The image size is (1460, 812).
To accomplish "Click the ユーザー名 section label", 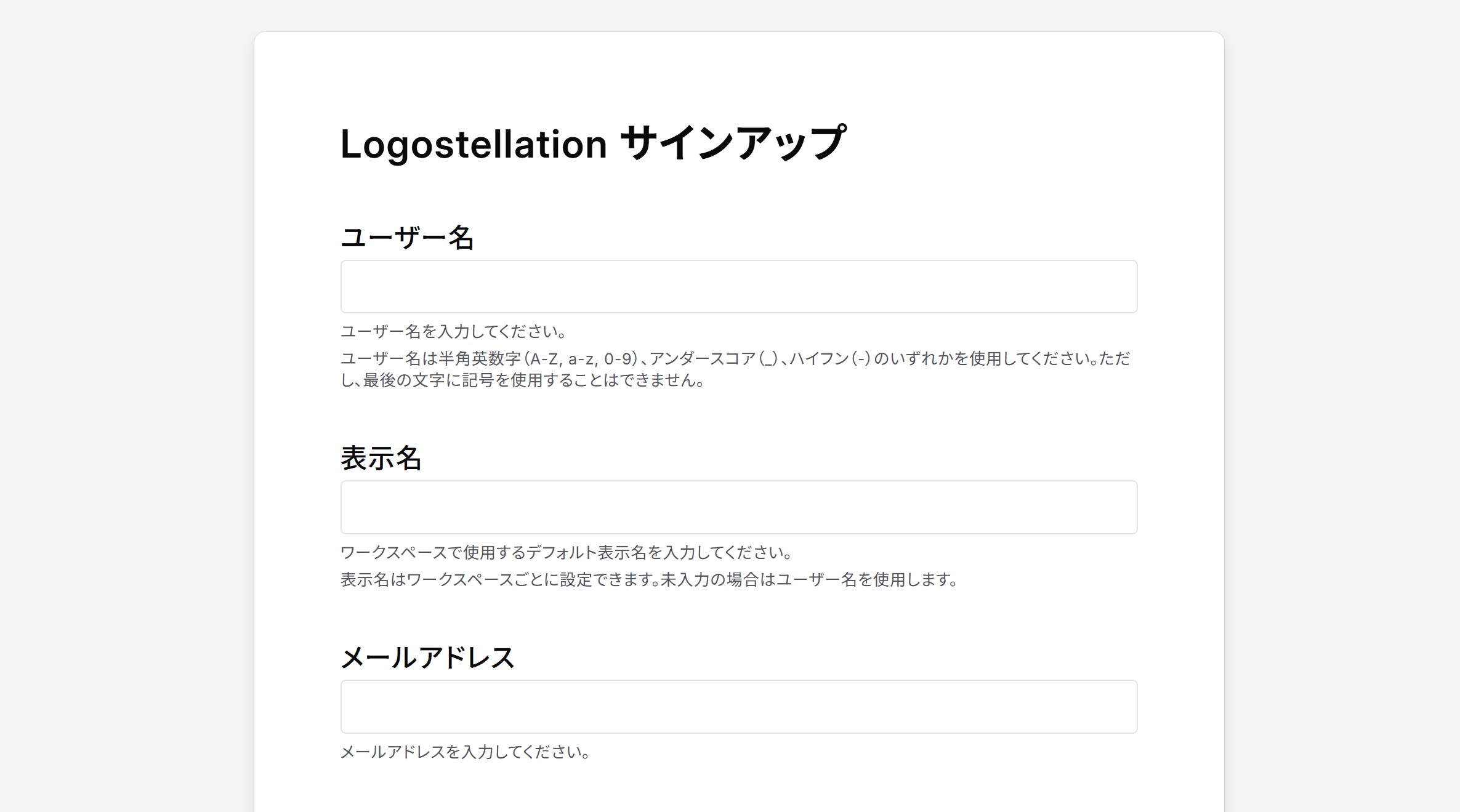I will click(x=408, y=238).
